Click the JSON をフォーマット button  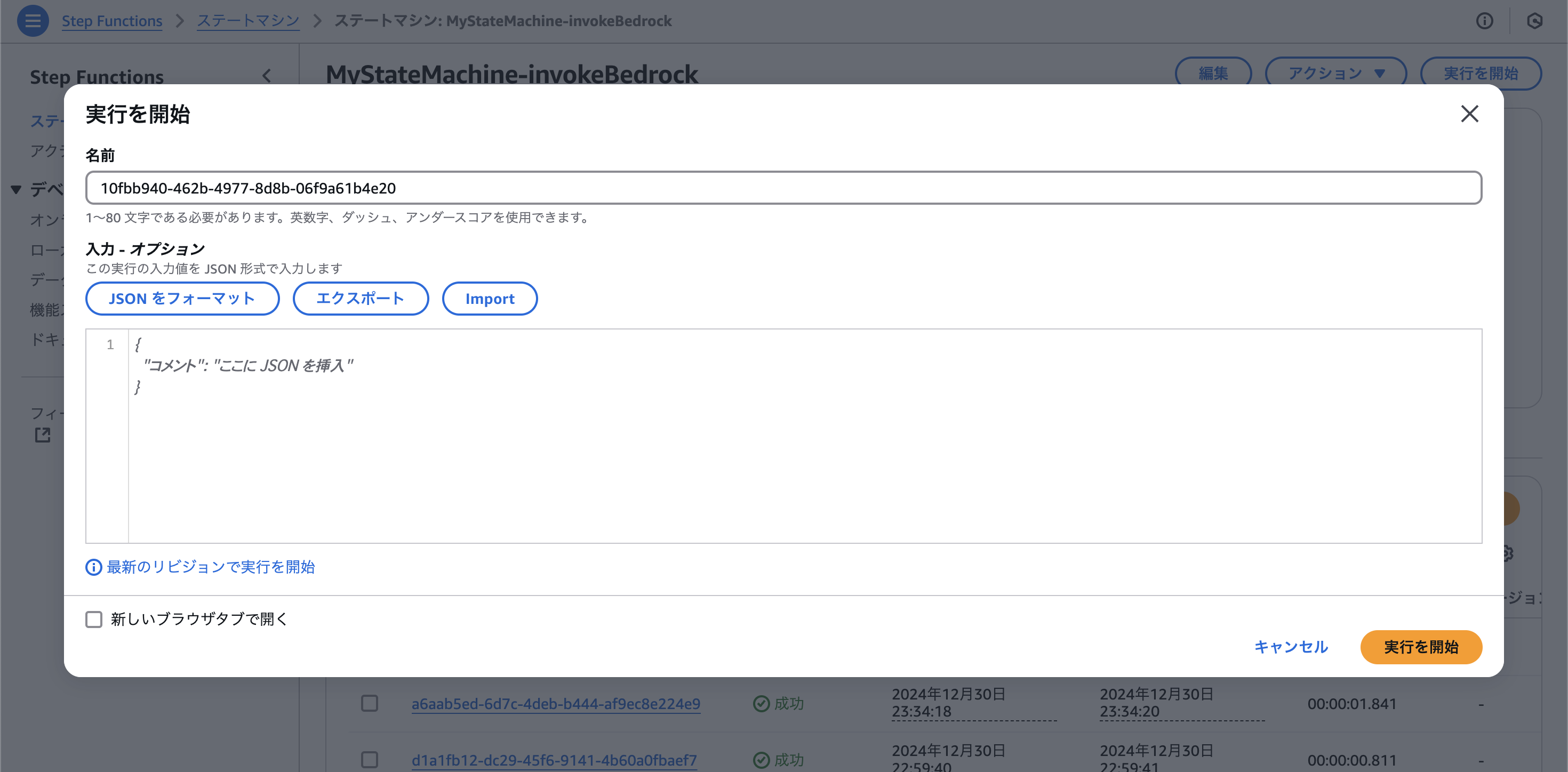(182, 299)
